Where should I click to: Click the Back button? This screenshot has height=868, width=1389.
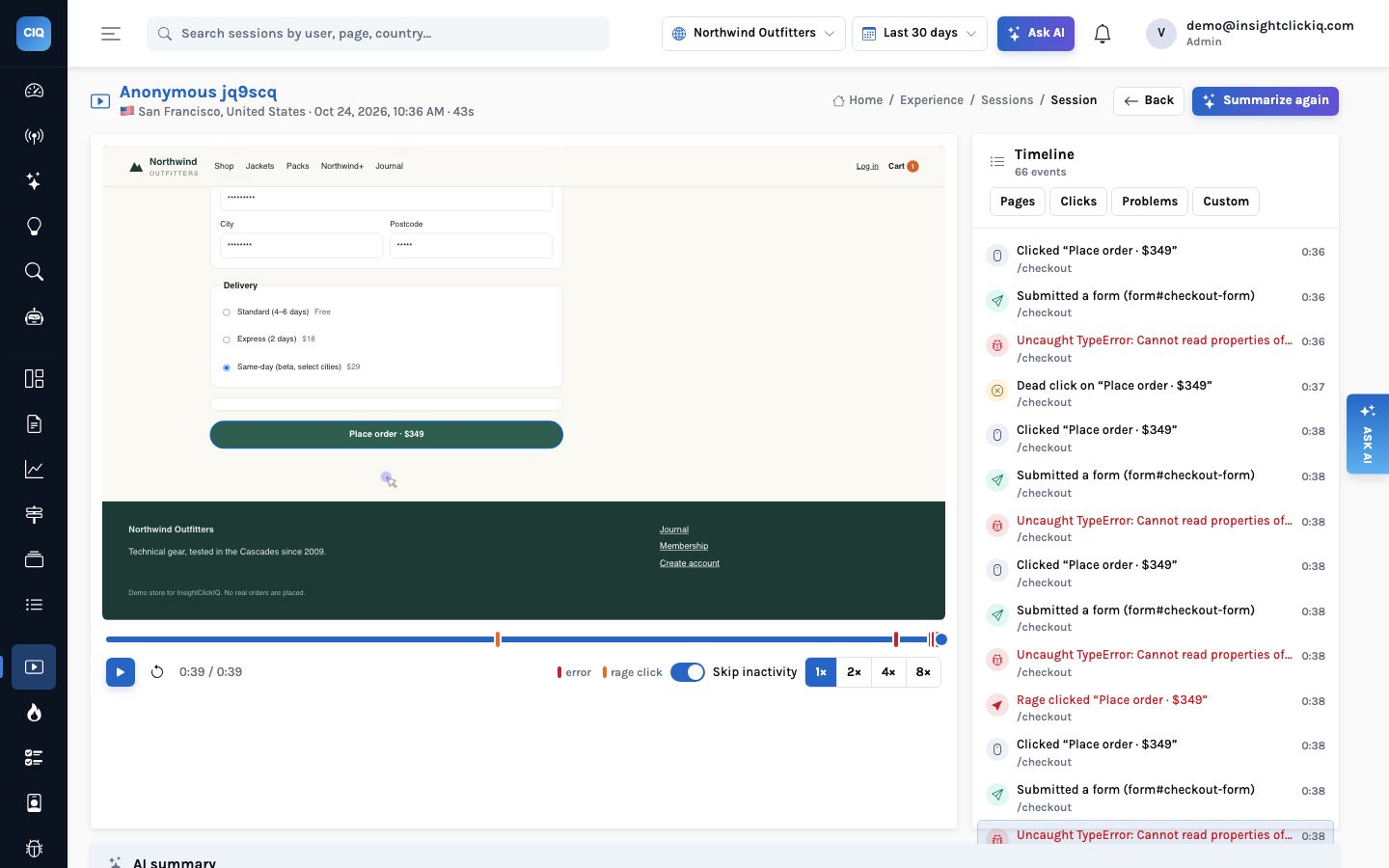pyautogui.click(x=1149, y=100)
